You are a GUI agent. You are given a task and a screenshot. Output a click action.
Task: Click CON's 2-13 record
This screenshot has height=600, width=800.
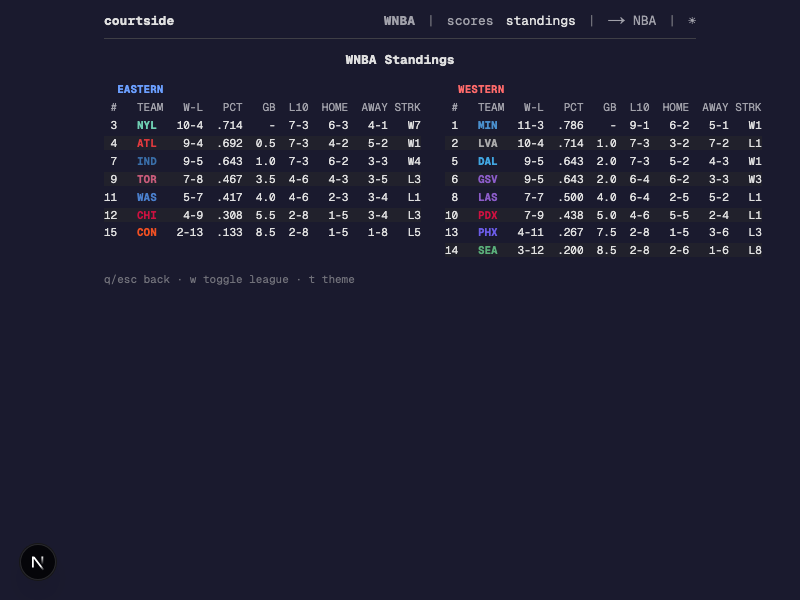tap(190, 232)
